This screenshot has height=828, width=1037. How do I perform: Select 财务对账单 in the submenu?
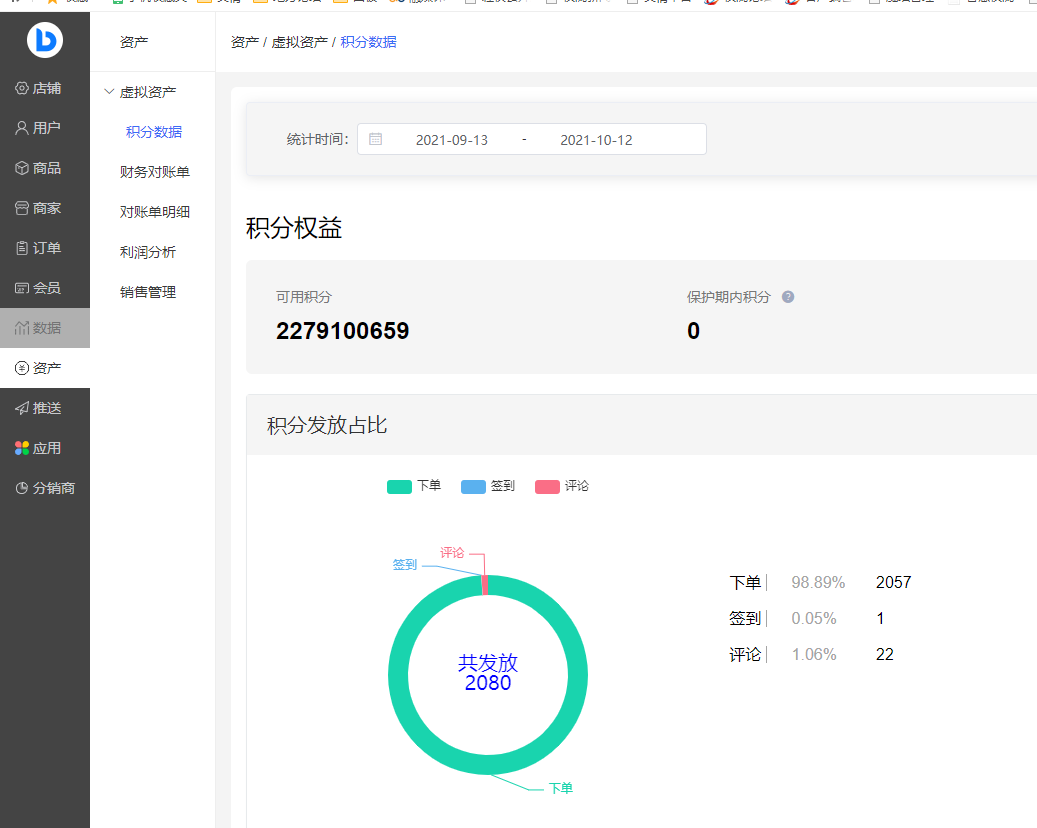[x=154, y=172]
